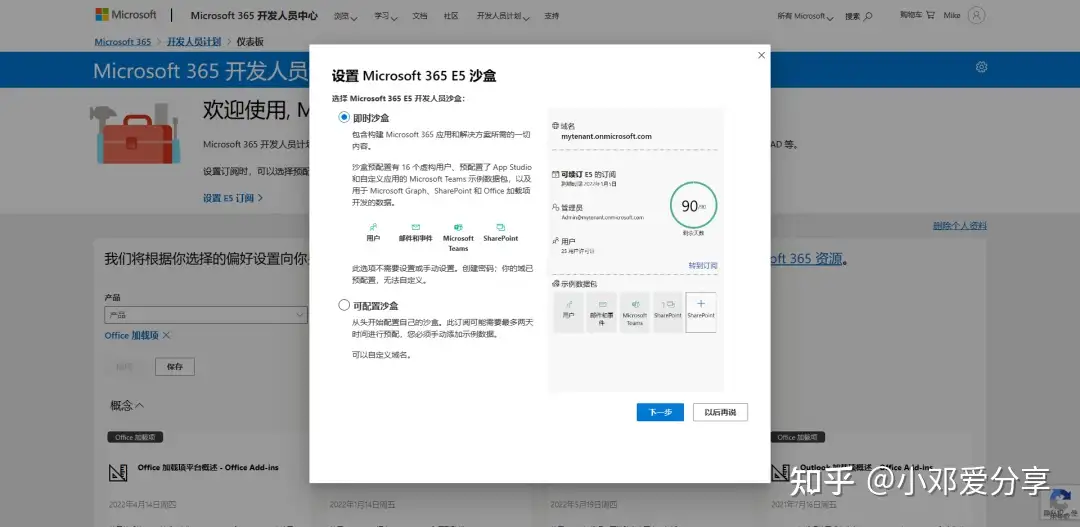Select the 即时沙盒 radio option

344,118
